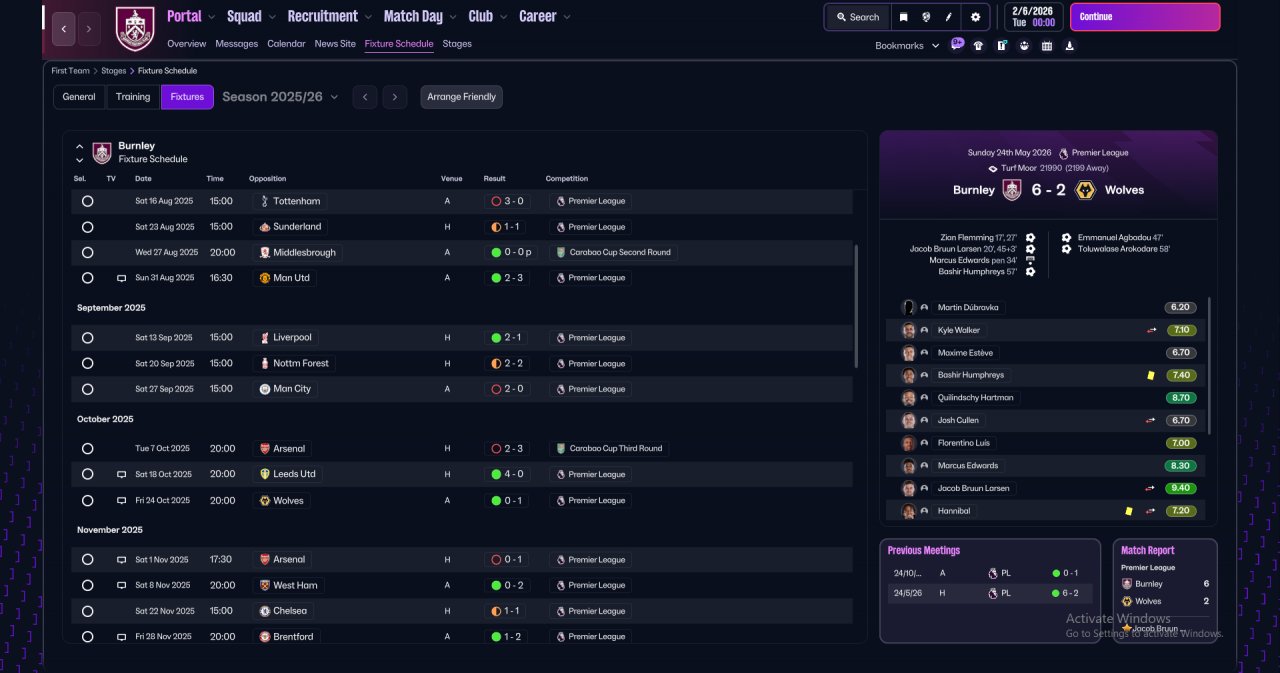The image size is (1280, 673).
Task: Open the Overview sub-tab
Action: [187, 44]
